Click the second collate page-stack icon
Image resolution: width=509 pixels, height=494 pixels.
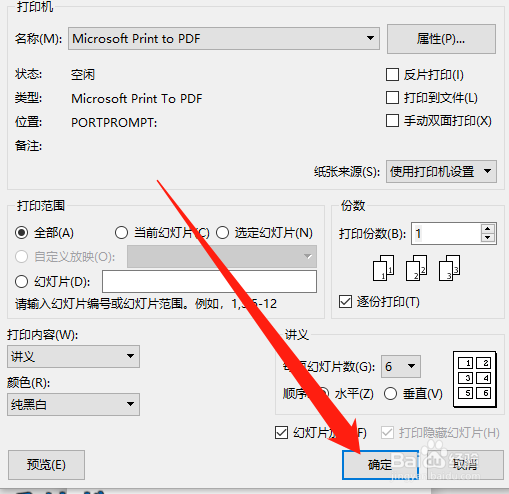point(416,268)
